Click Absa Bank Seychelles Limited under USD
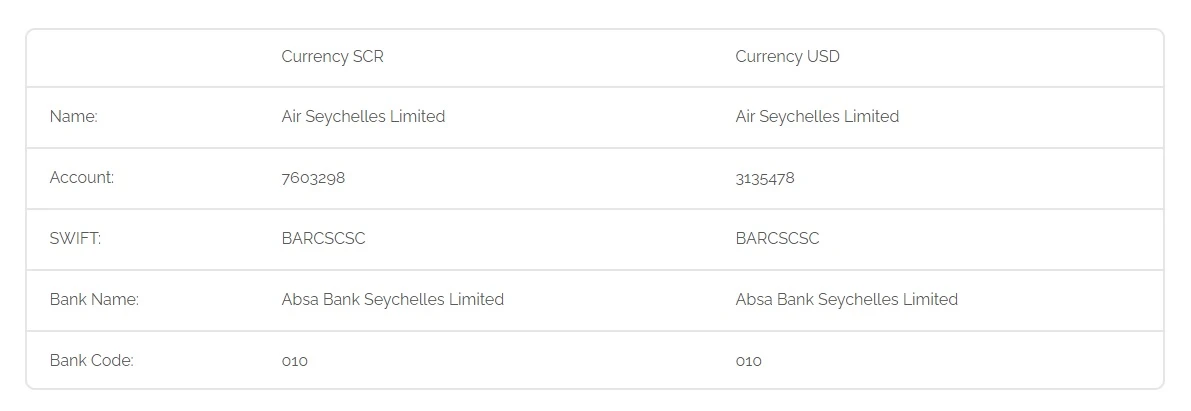 tap(846, 300)
